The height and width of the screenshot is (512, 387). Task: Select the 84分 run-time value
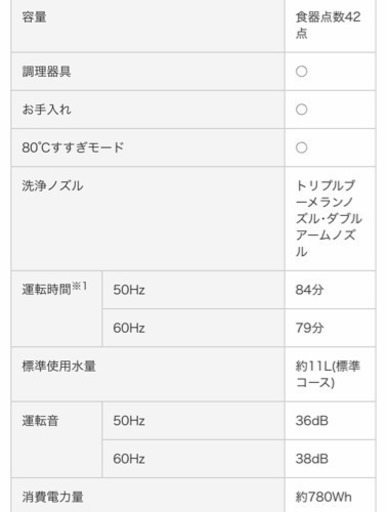[309, 290]
